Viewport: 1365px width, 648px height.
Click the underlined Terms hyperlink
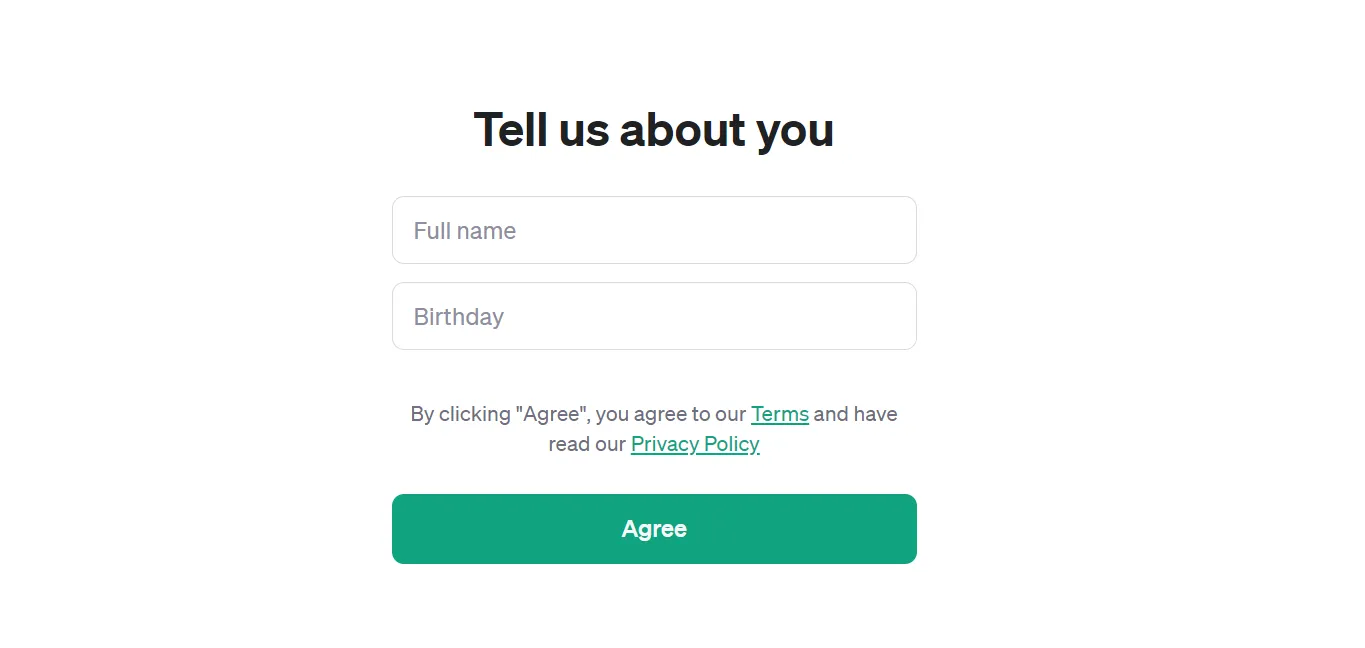[x=780, y=414]
